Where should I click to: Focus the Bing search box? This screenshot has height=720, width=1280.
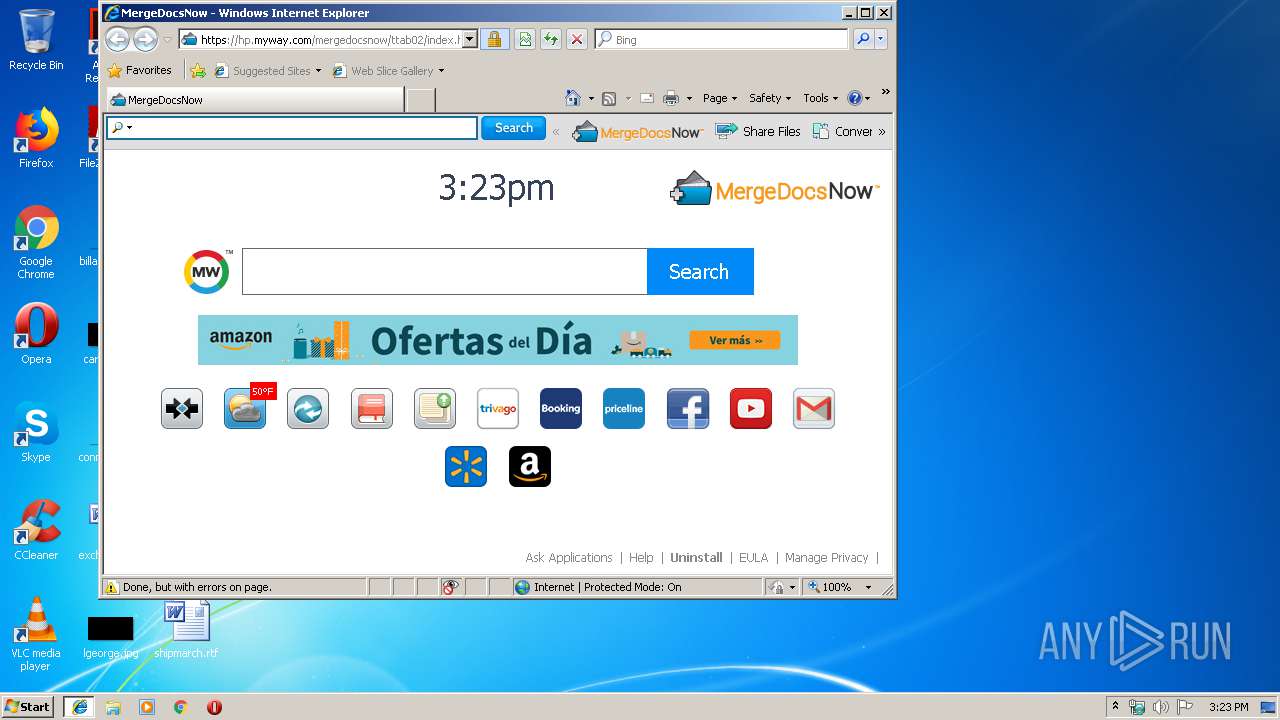[x=722, y=40]
